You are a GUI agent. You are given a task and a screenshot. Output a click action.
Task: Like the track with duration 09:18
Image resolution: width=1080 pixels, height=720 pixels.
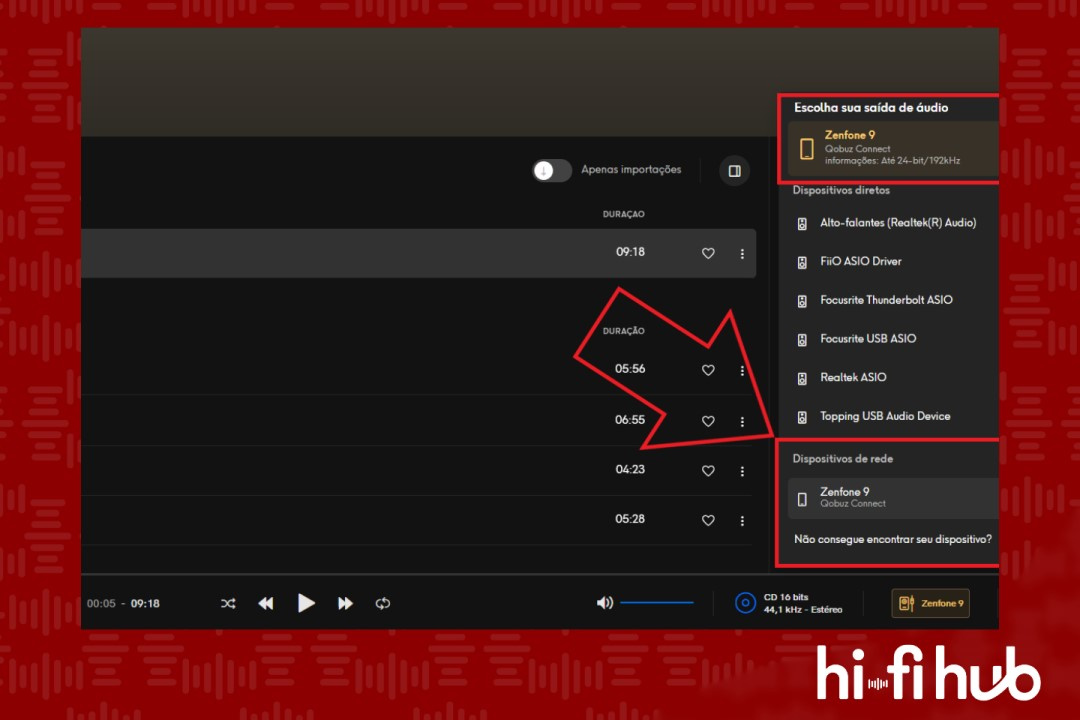click(x=708, y=254)
